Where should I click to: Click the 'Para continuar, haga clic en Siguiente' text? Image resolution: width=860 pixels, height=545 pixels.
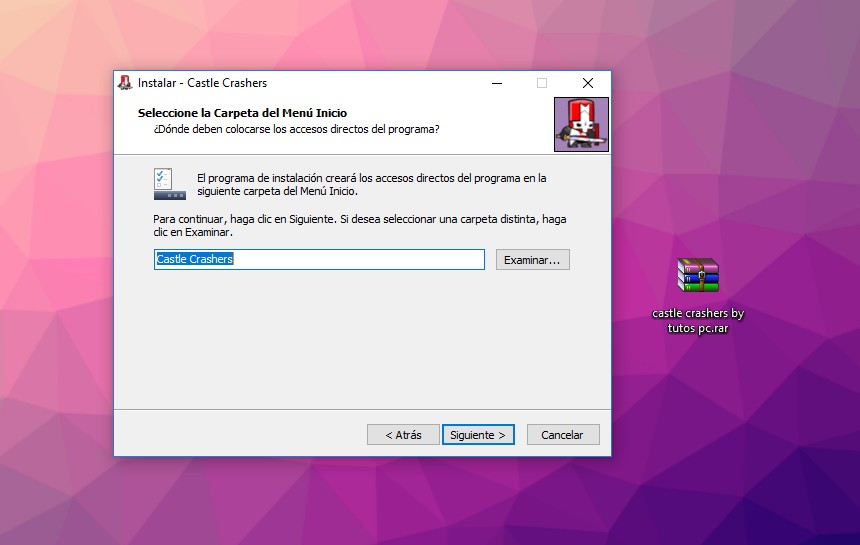click(359, 224)
